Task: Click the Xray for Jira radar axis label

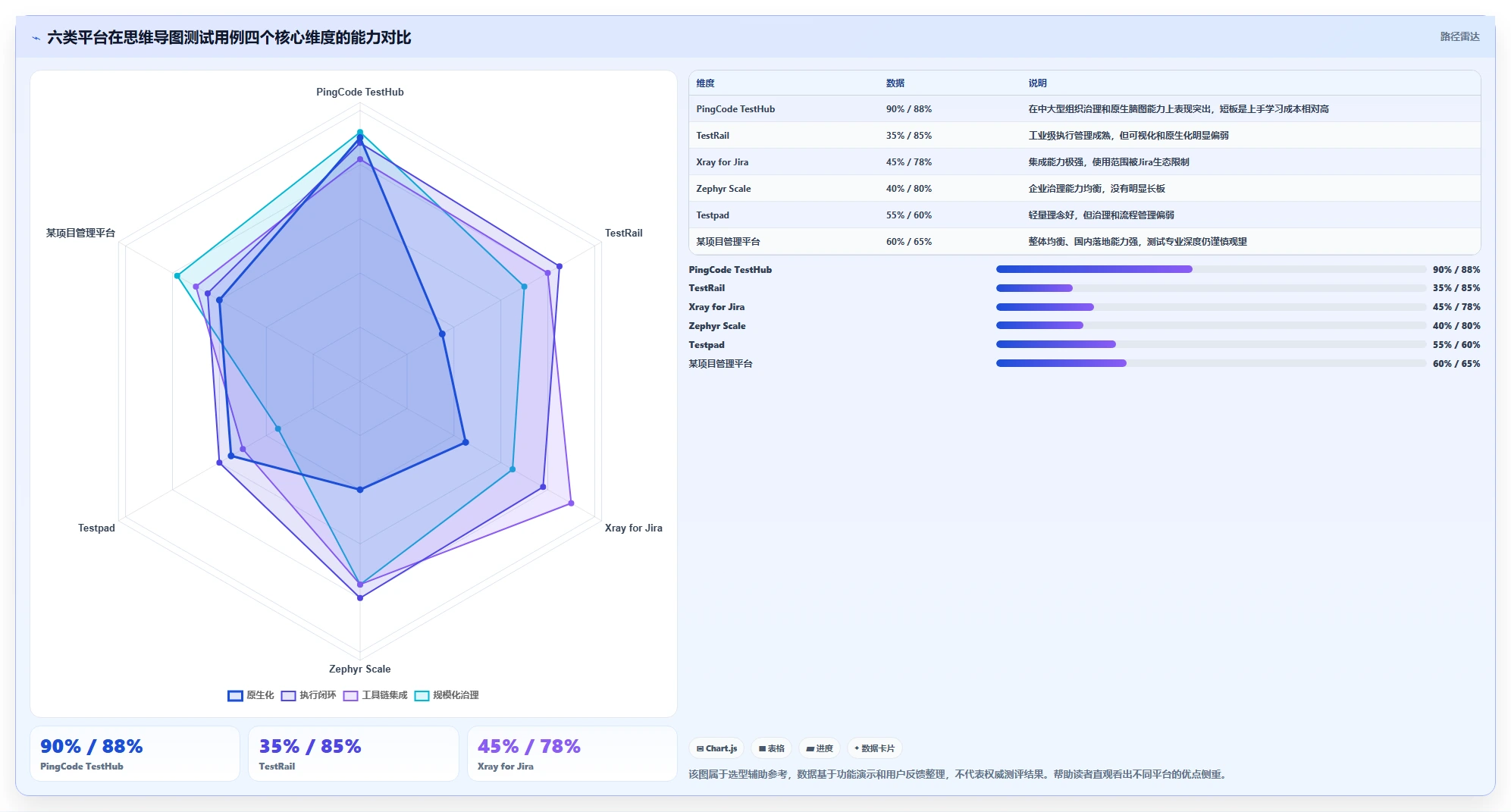Action: [633, 528]
